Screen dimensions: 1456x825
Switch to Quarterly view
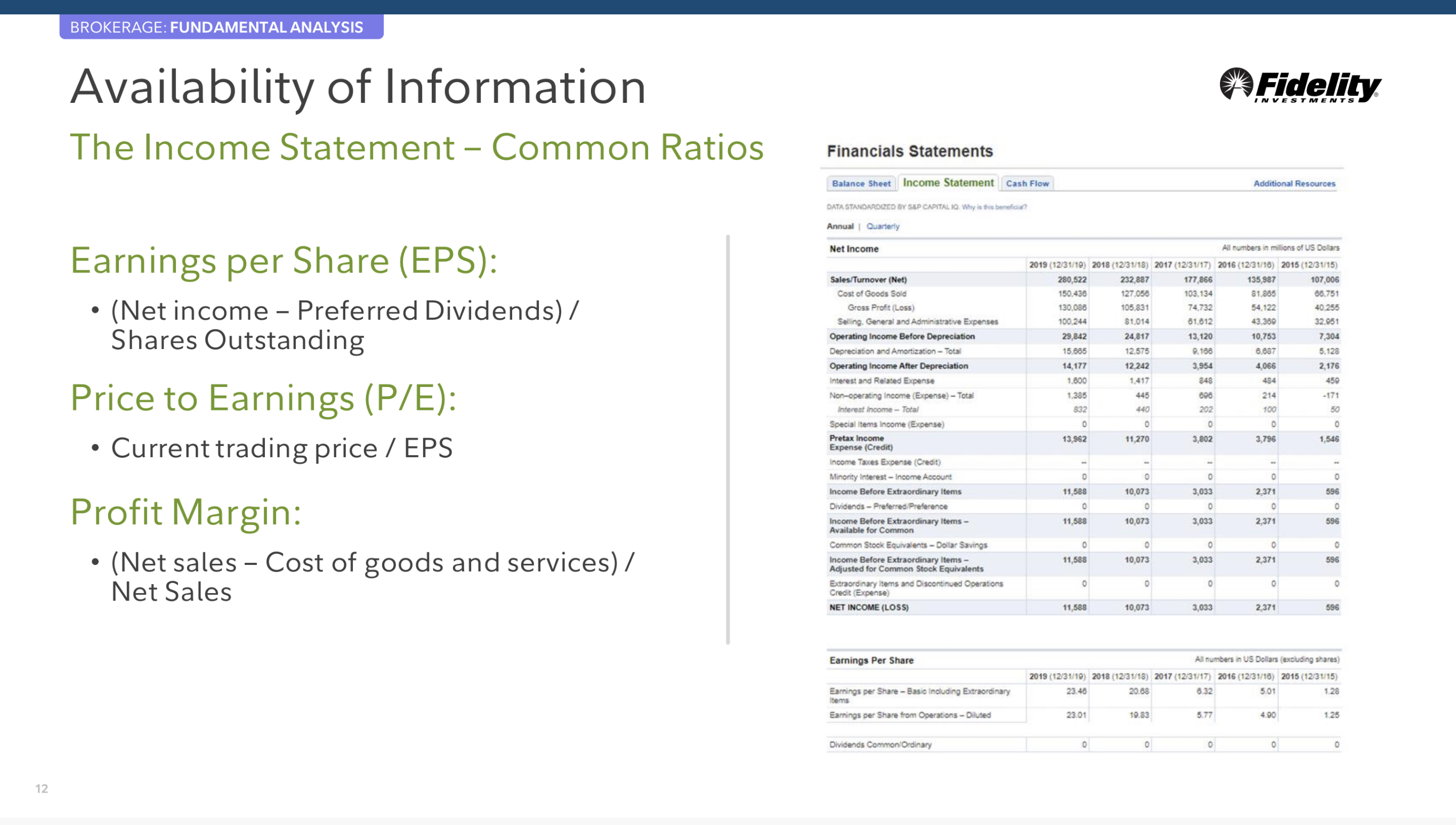tap(882, 226)
